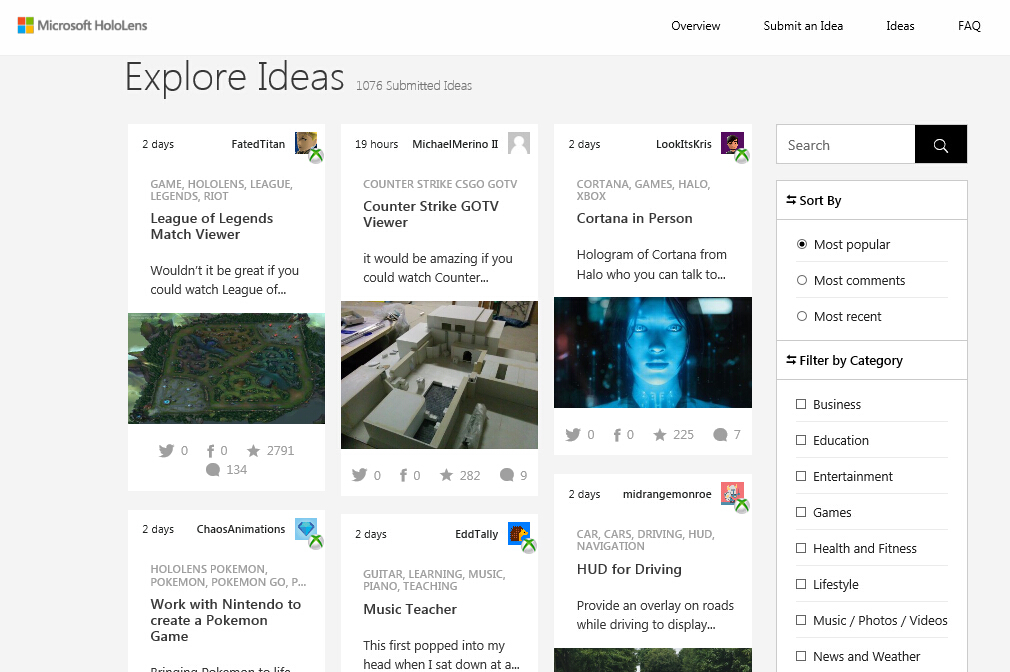Click the Microsoft HoloLens logo
1010x672 pixels.
82,26
